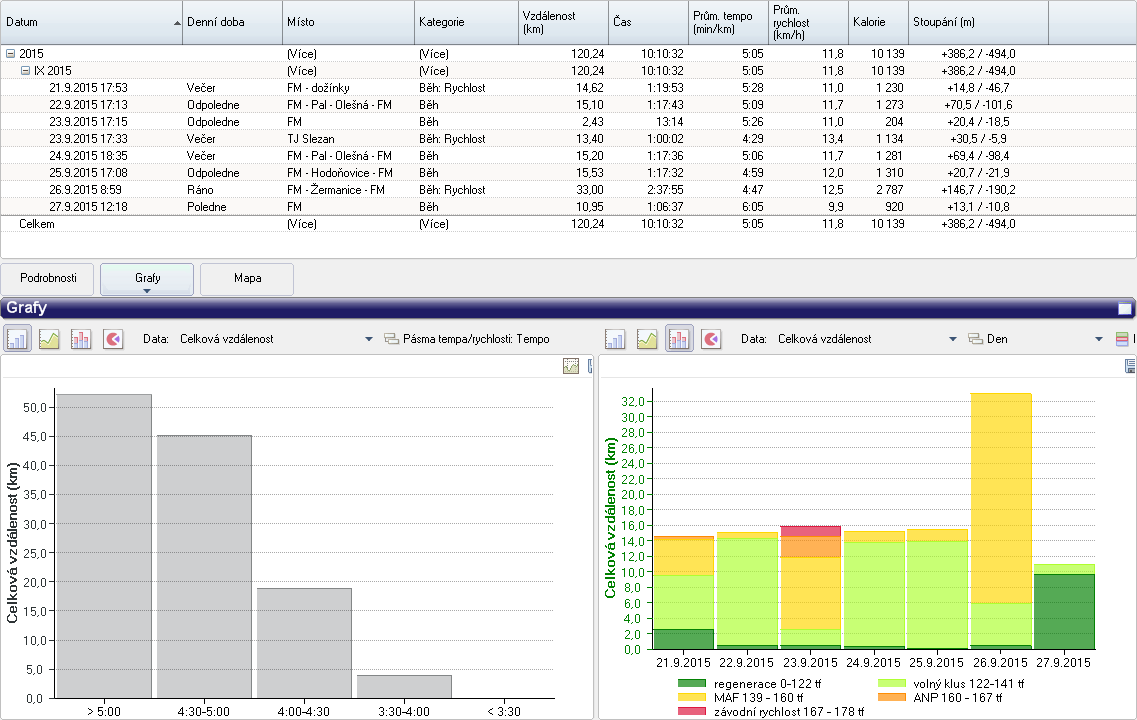Select bar chart type in left graph
The height and width of the screenshot is (720, 1137).
[x=17, y=339]
